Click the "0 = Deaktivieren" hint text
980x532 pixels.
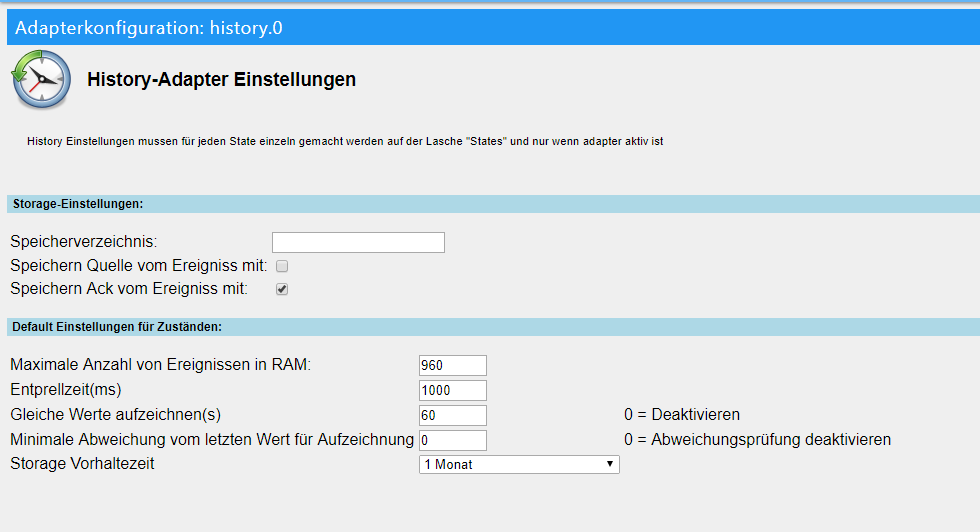681,415
